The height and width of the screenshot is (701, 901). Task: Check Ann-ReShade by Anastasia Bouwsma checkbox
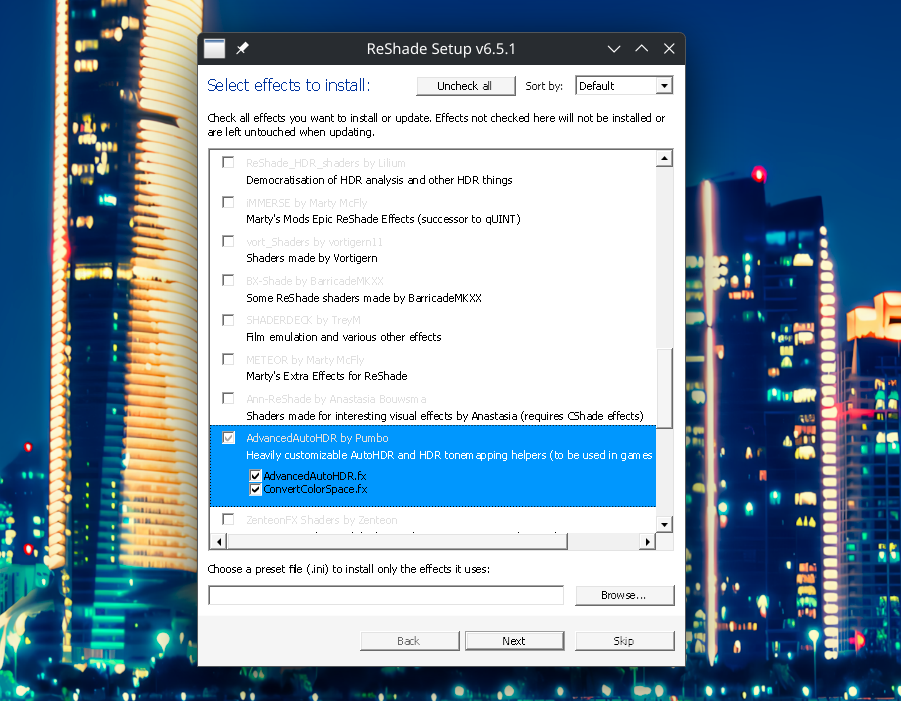[x=229, y=398]
